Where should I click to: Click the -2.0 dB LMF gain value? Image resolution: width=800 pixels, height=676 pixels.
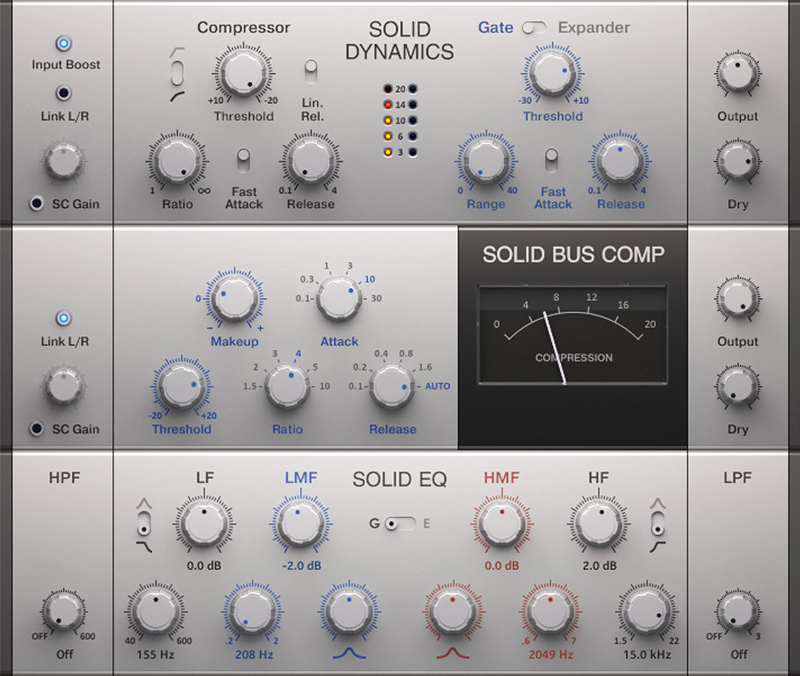click(x=301, y=566)
